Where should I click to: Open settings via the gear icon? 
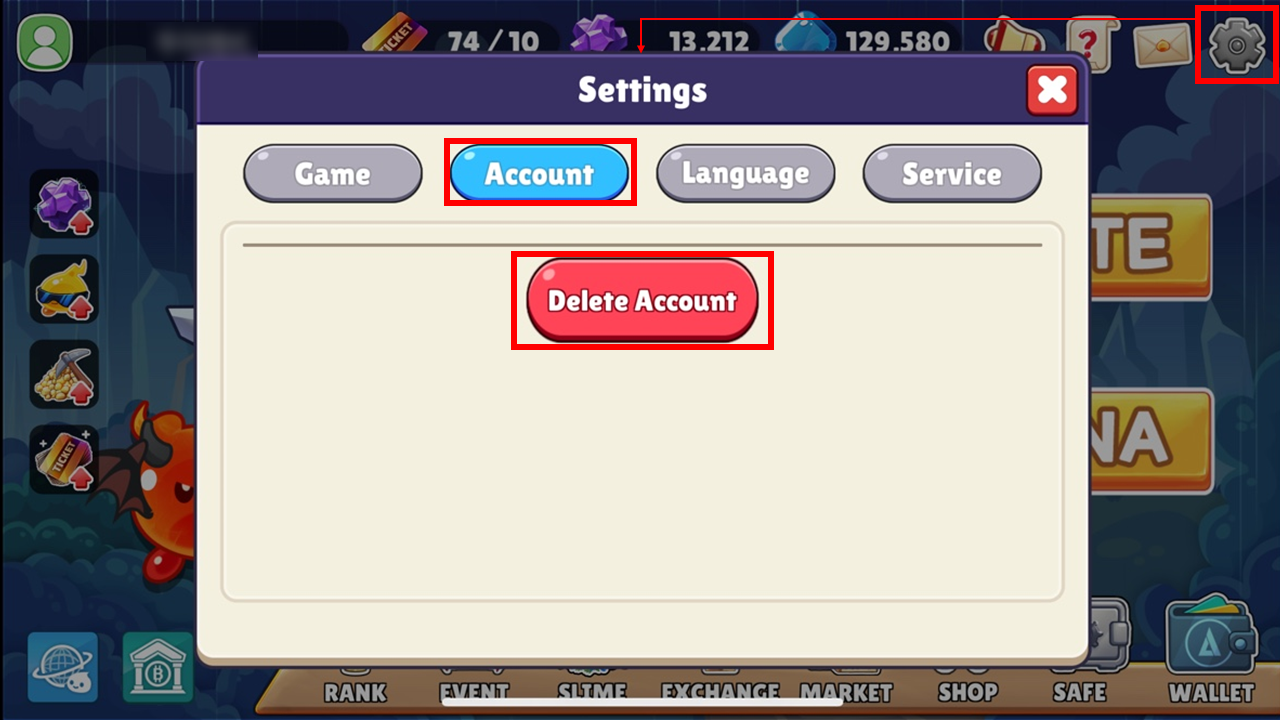click(x=1237, y=45)
